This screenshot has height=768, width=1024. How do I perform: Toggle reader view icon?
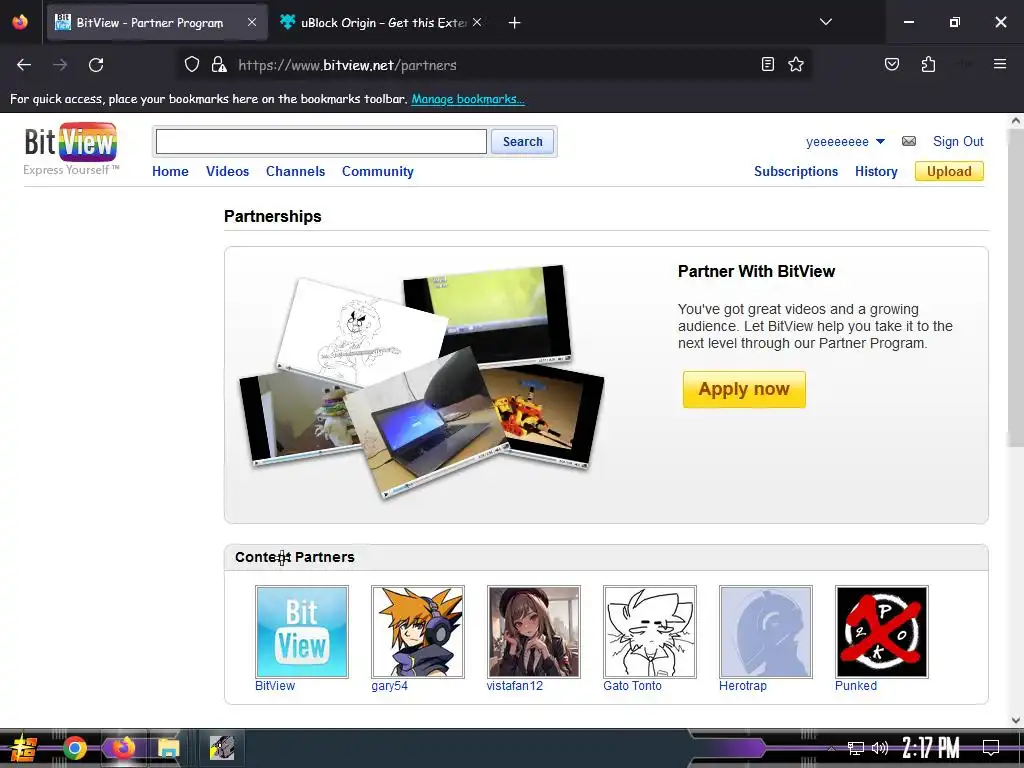[768, 64]
